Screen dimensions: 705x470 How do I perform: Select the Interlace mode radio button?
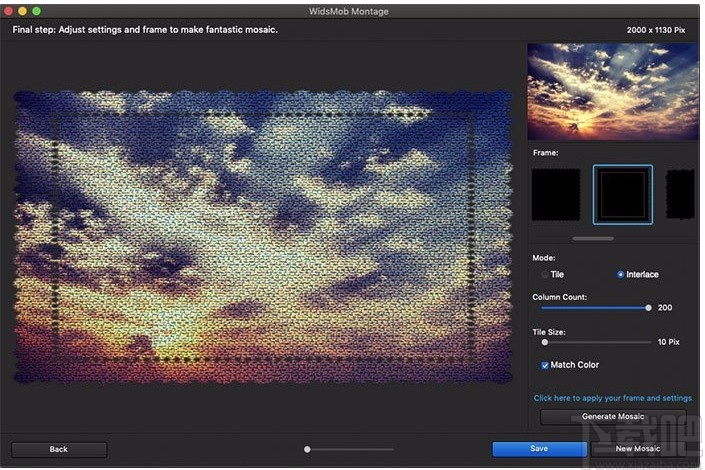click(621, 274)
